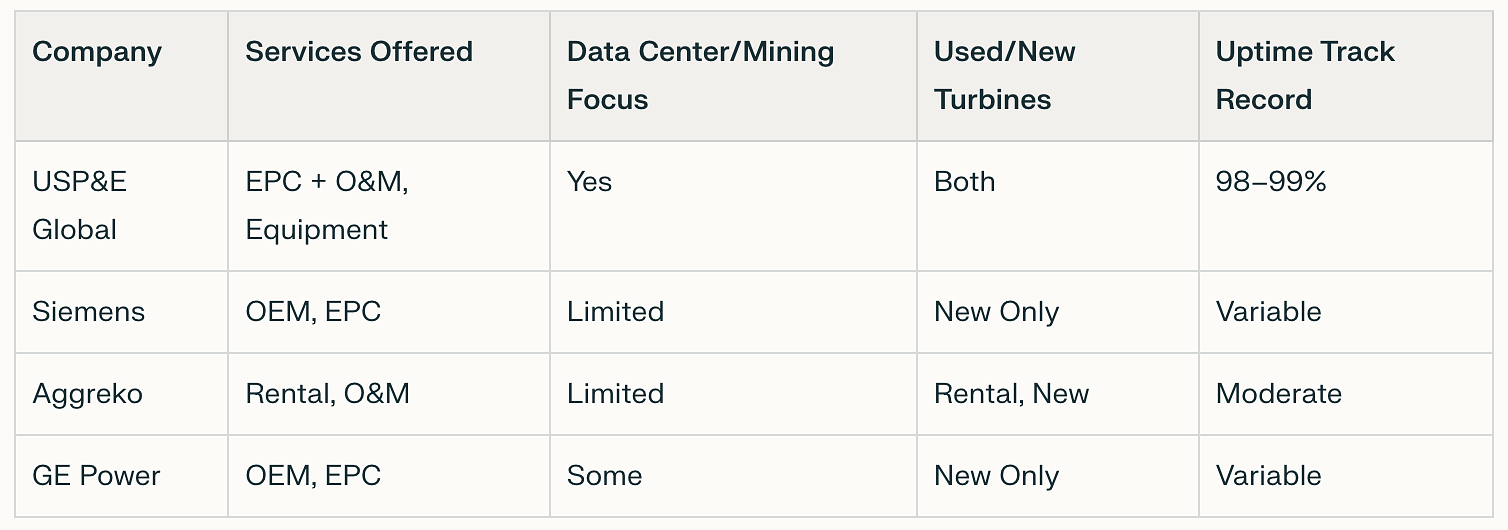Viewport: 1508px width, 530px height.
Task: Click the Company column header
Action: [97, 52]
